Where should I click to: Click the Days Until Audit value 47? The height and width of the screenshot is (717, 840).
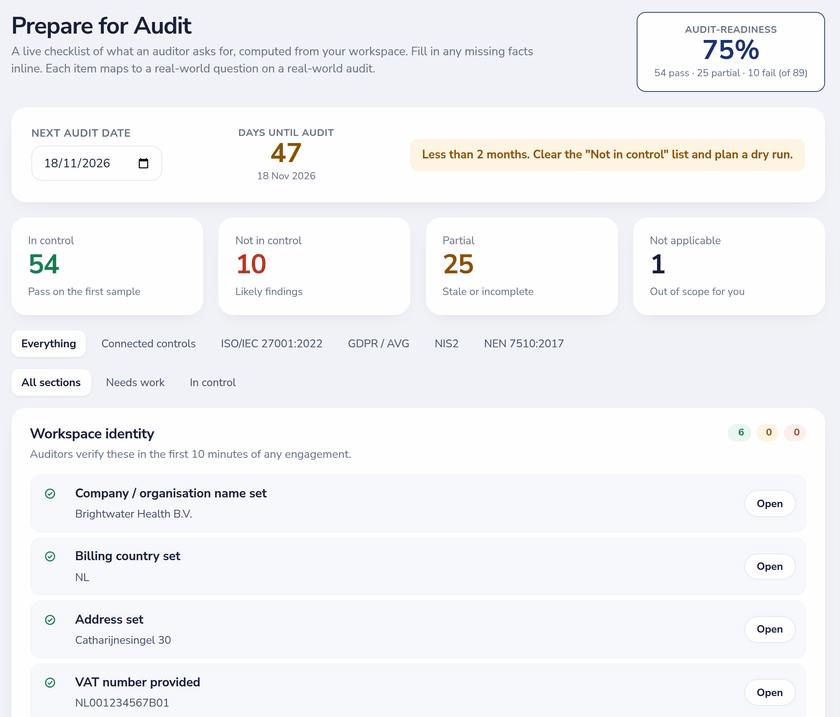coord(286,153)
